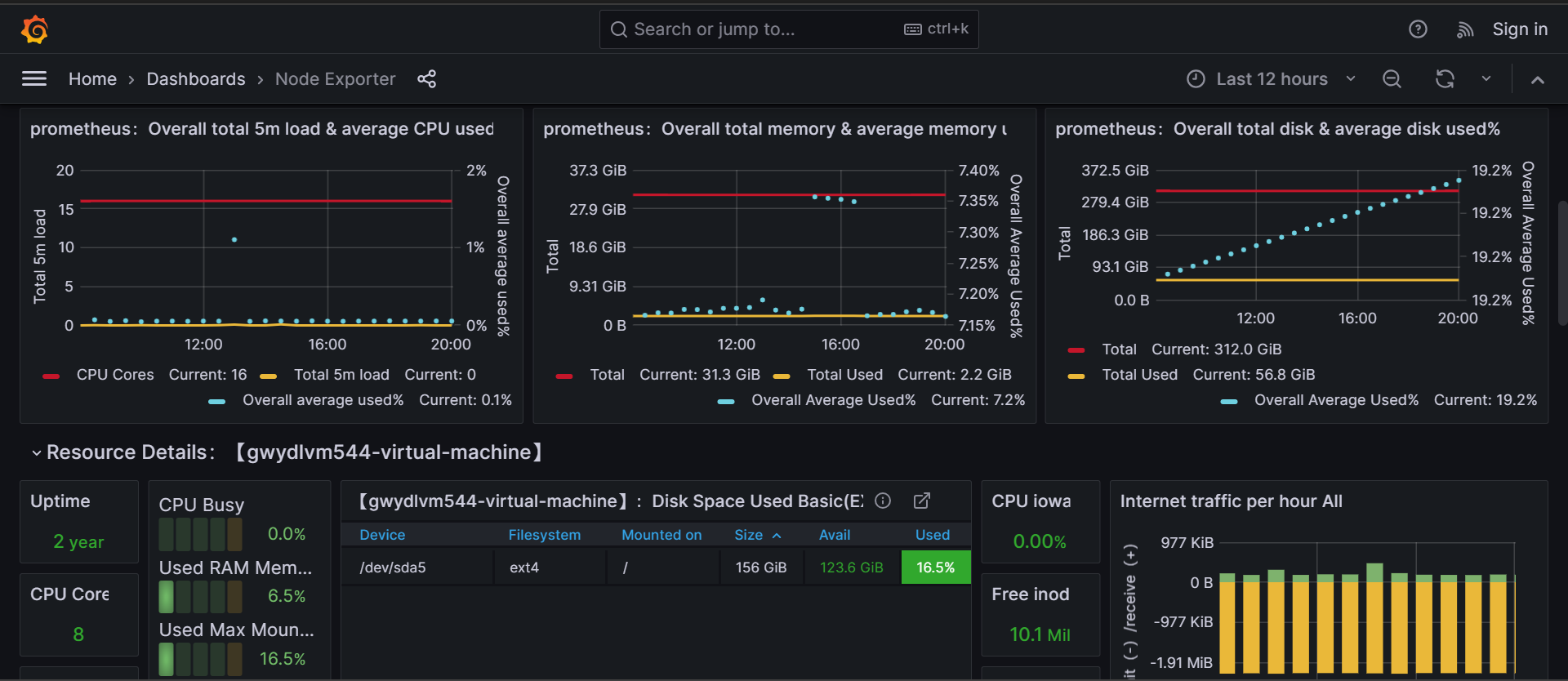Click the Sign in link
The image size is (1568, 681).
coord(1520,29)
